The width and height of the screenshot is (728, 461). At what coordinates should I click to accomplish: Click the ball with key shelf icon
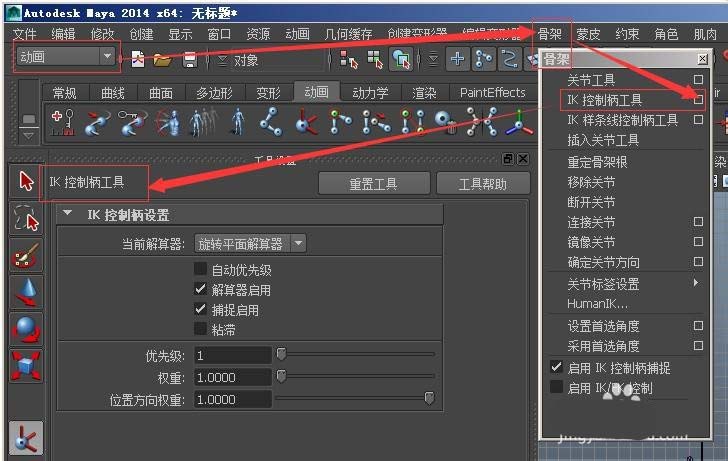pyautogui.click(x=132, y=123)
